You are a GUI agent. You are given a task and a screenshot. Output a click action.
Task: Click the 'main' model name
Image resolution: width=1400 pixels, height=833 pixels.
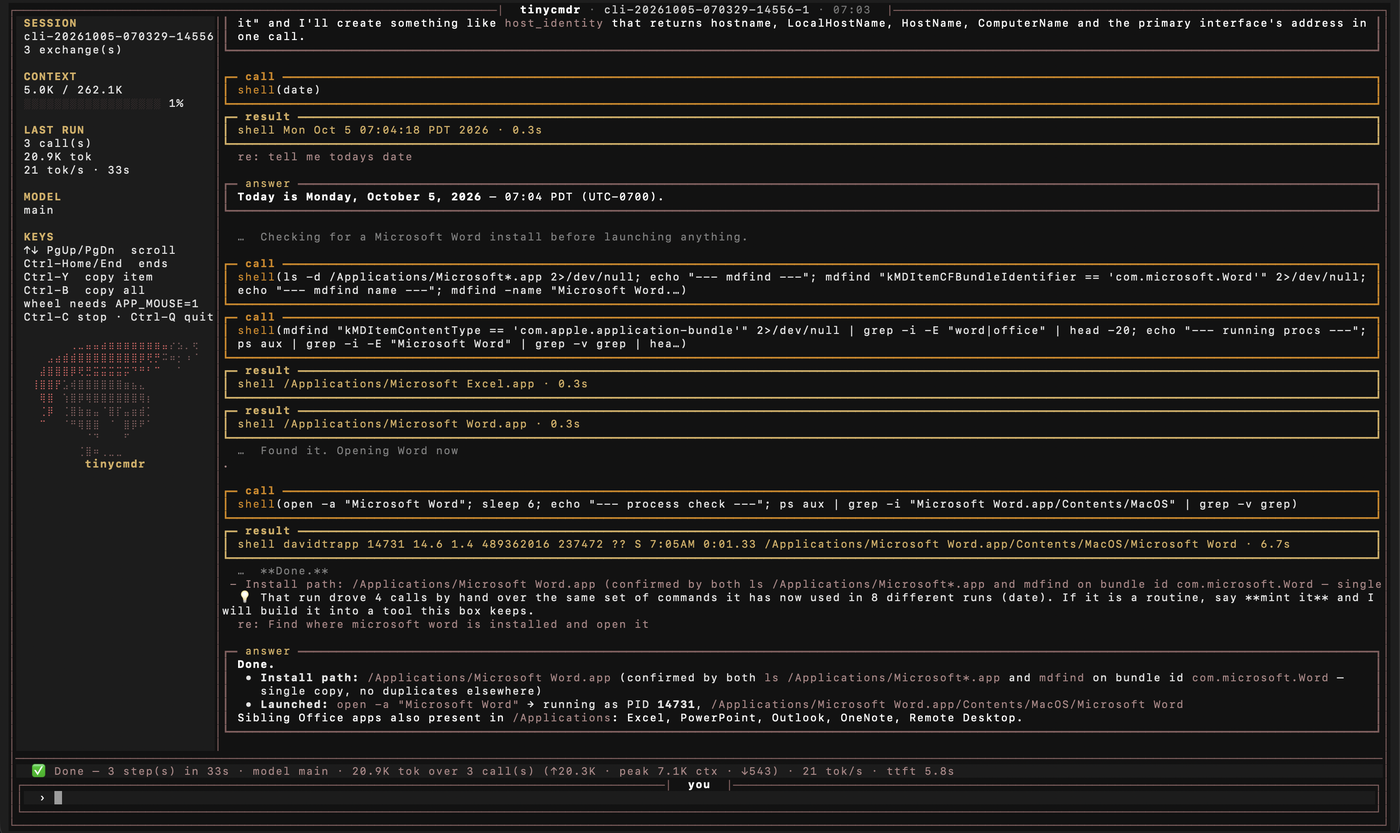(x=39, y=210)
